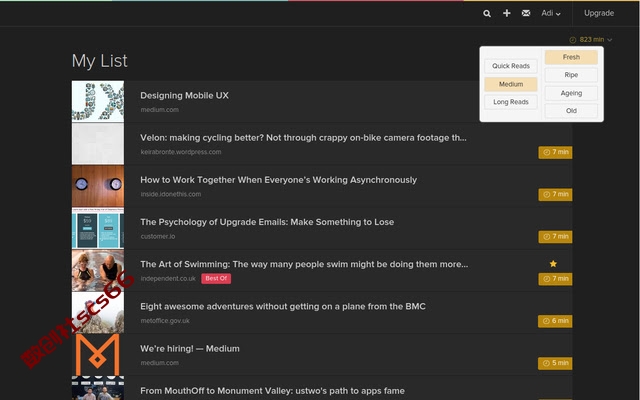This screenshot has width=640, height=400.
Task: Open From MouthOff to Monument Valley article
Action: pos(272,391)
